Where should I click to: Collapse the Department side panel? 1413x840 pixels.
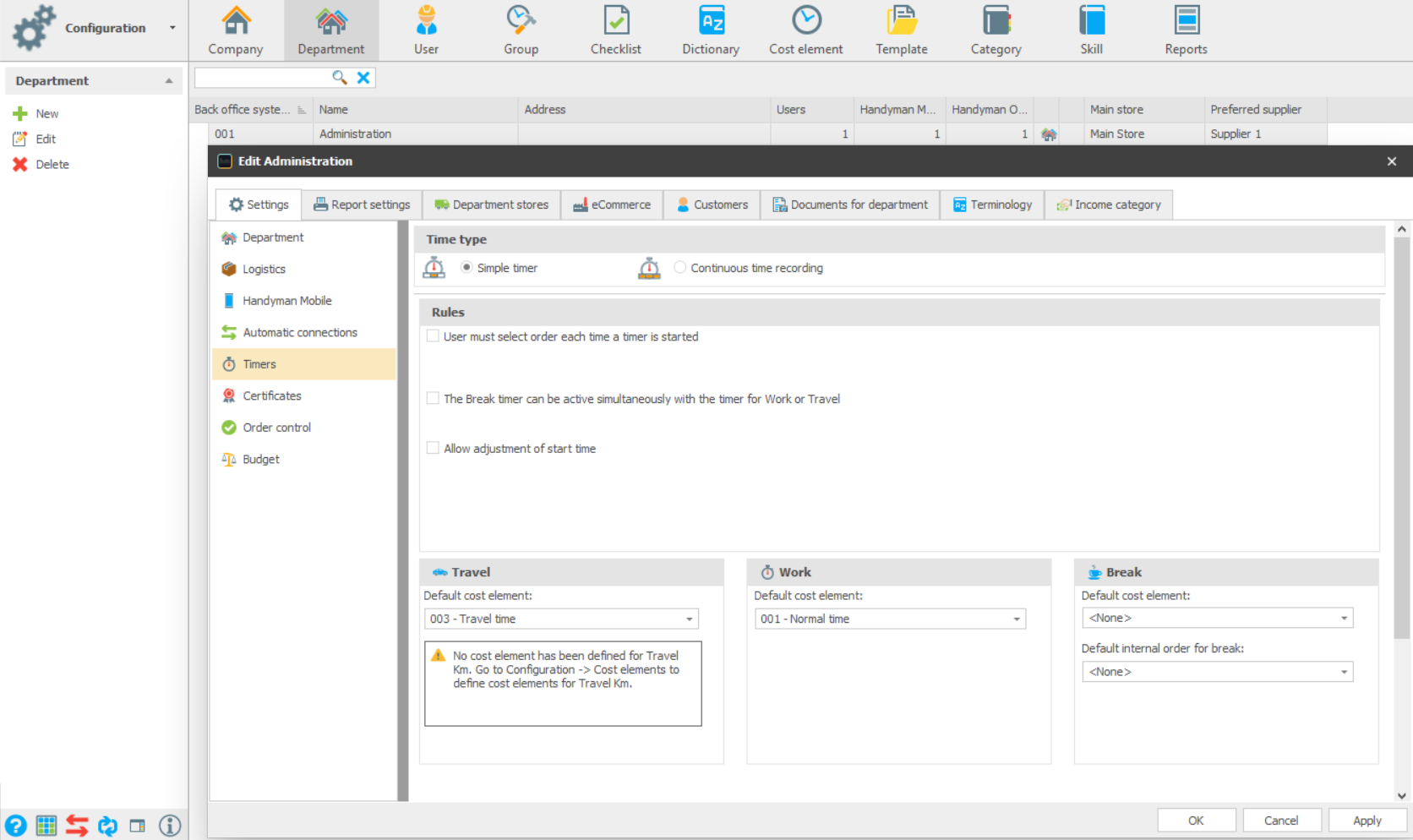click(169, 81)
